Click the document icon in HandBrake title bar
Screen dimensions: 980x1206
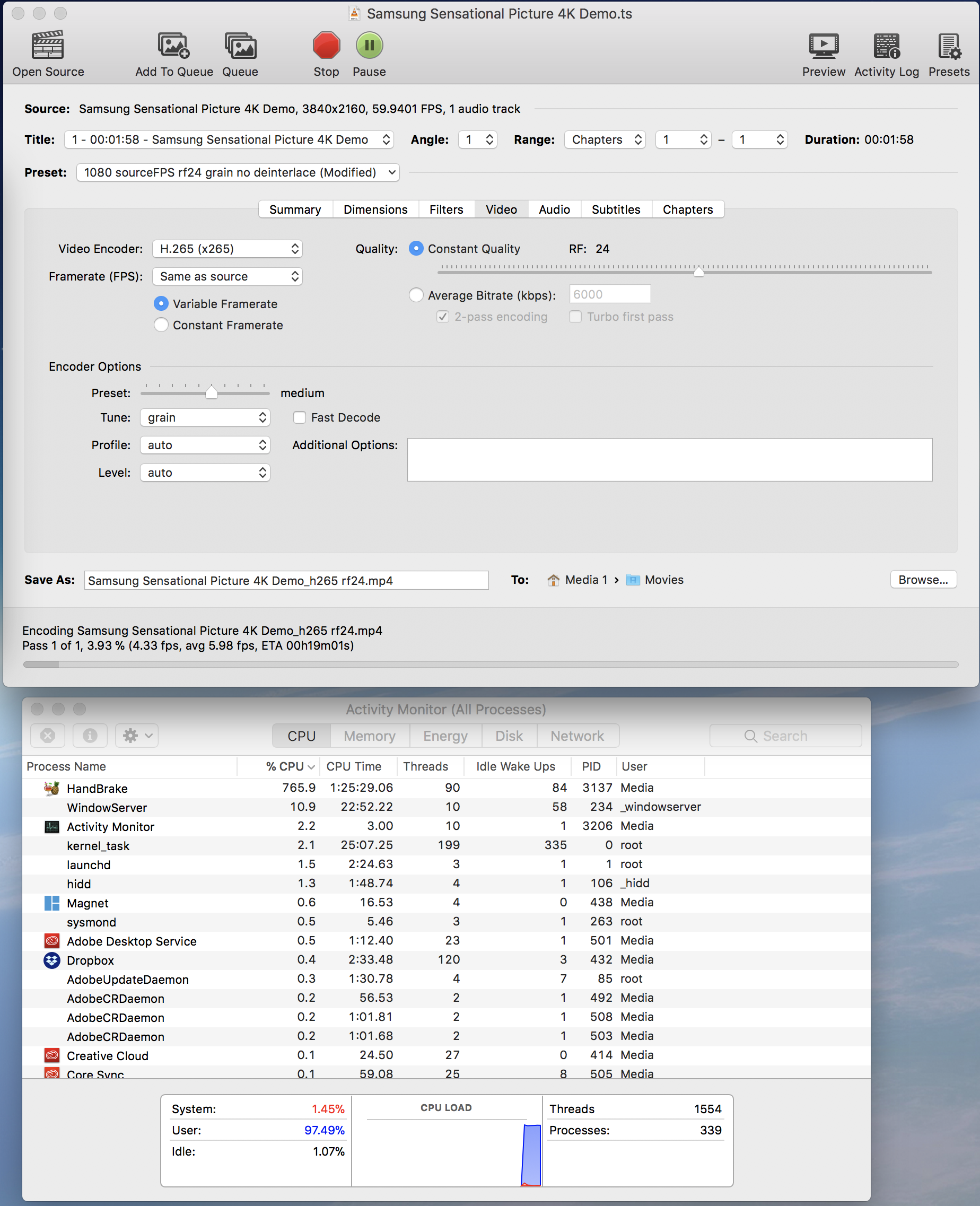pos(354,14)
